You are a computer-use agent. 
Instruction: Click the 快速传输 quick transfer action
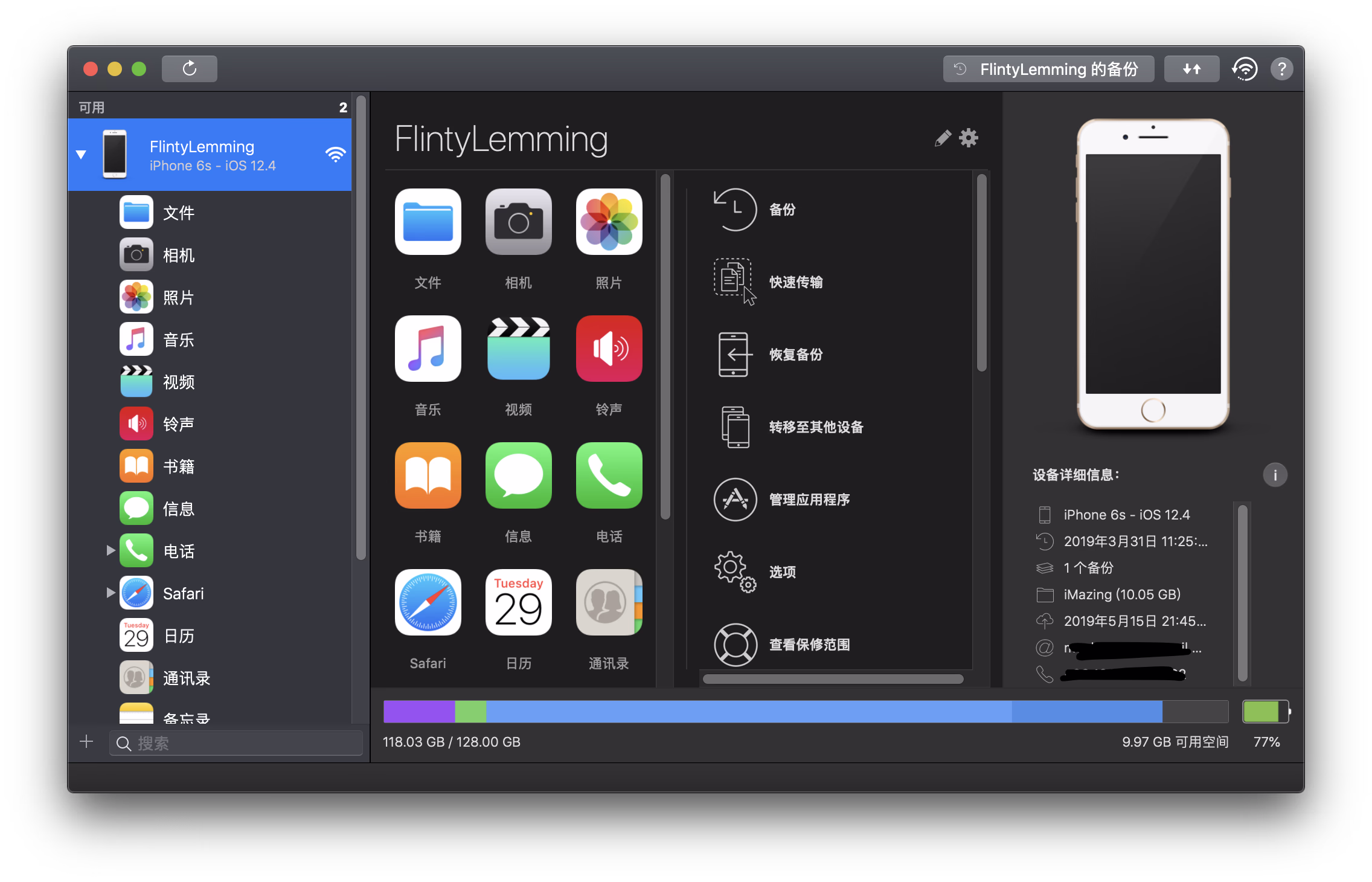pos(795,282)
